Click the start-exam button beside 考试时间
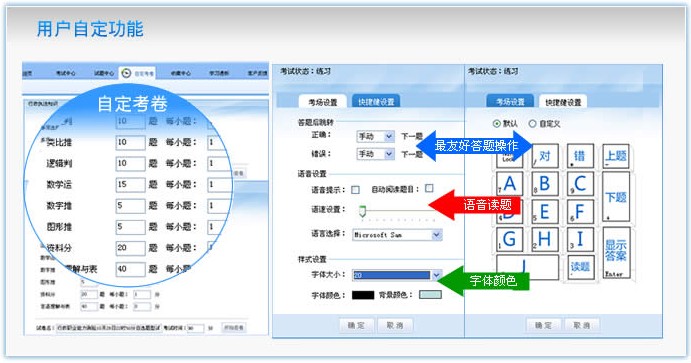Viewport: 691px width, 363px height. [x=234, y=328]
